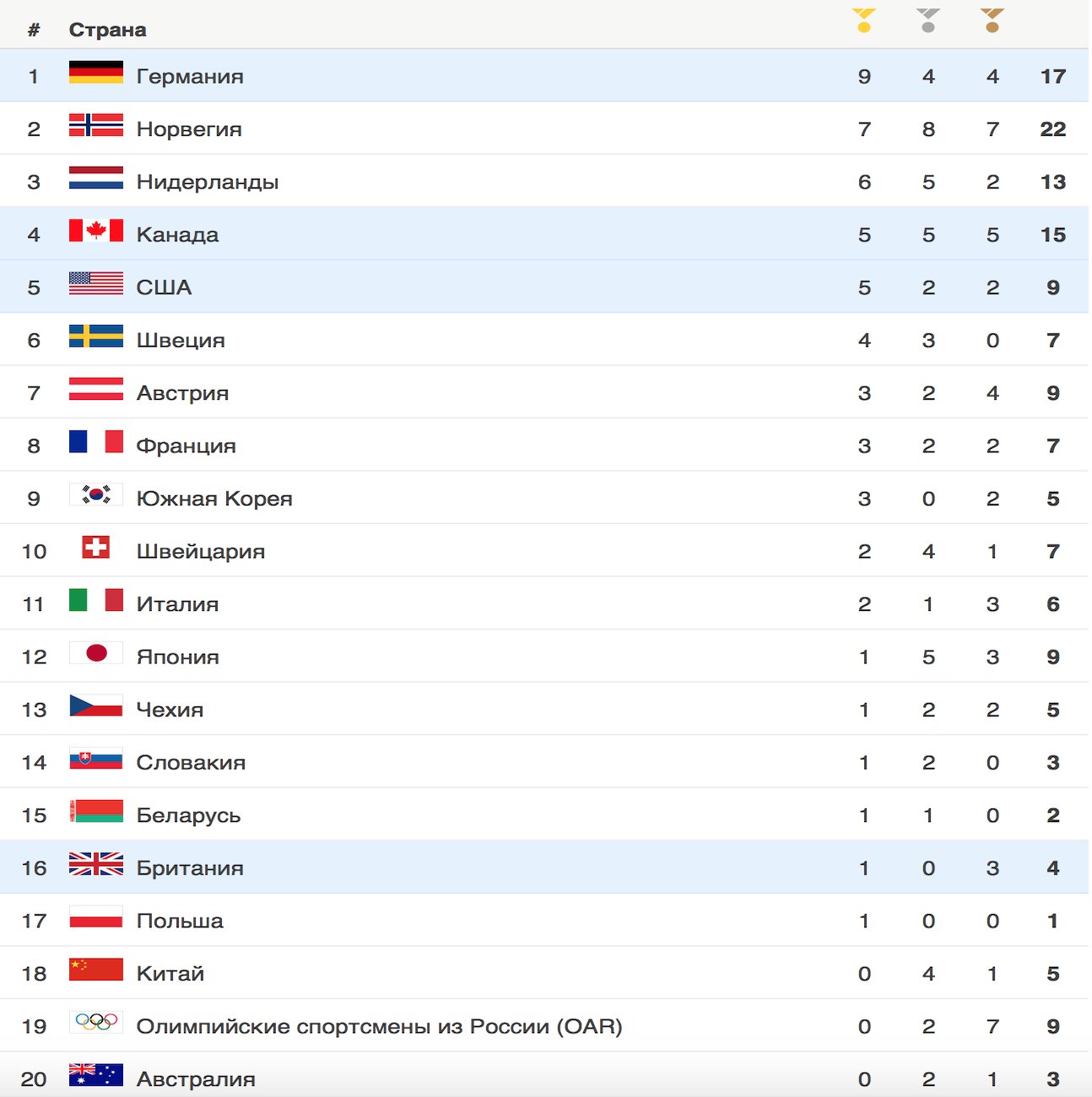Click the Norway flag icon
The height and width of the screenshot is (1097, 1092).
pyautogui.click(x=96, y=125)
